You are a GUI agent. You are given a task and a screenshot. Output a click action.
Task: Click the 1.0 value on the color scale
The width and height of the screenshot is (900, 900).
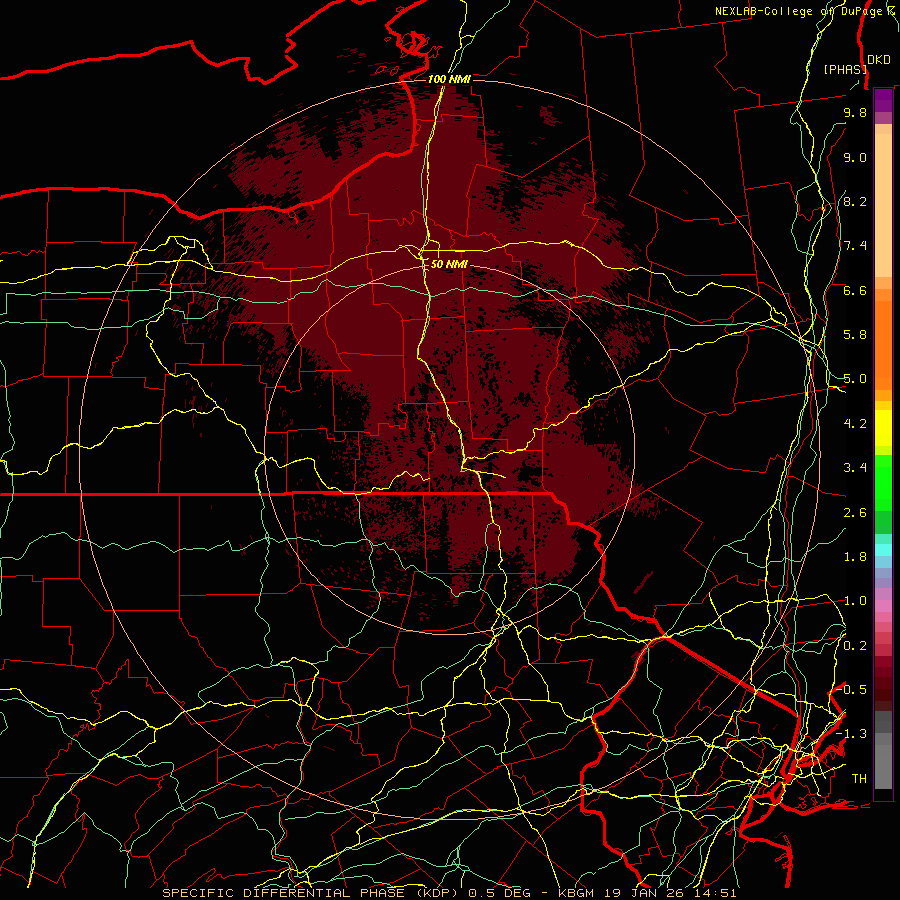coord(855,601)
